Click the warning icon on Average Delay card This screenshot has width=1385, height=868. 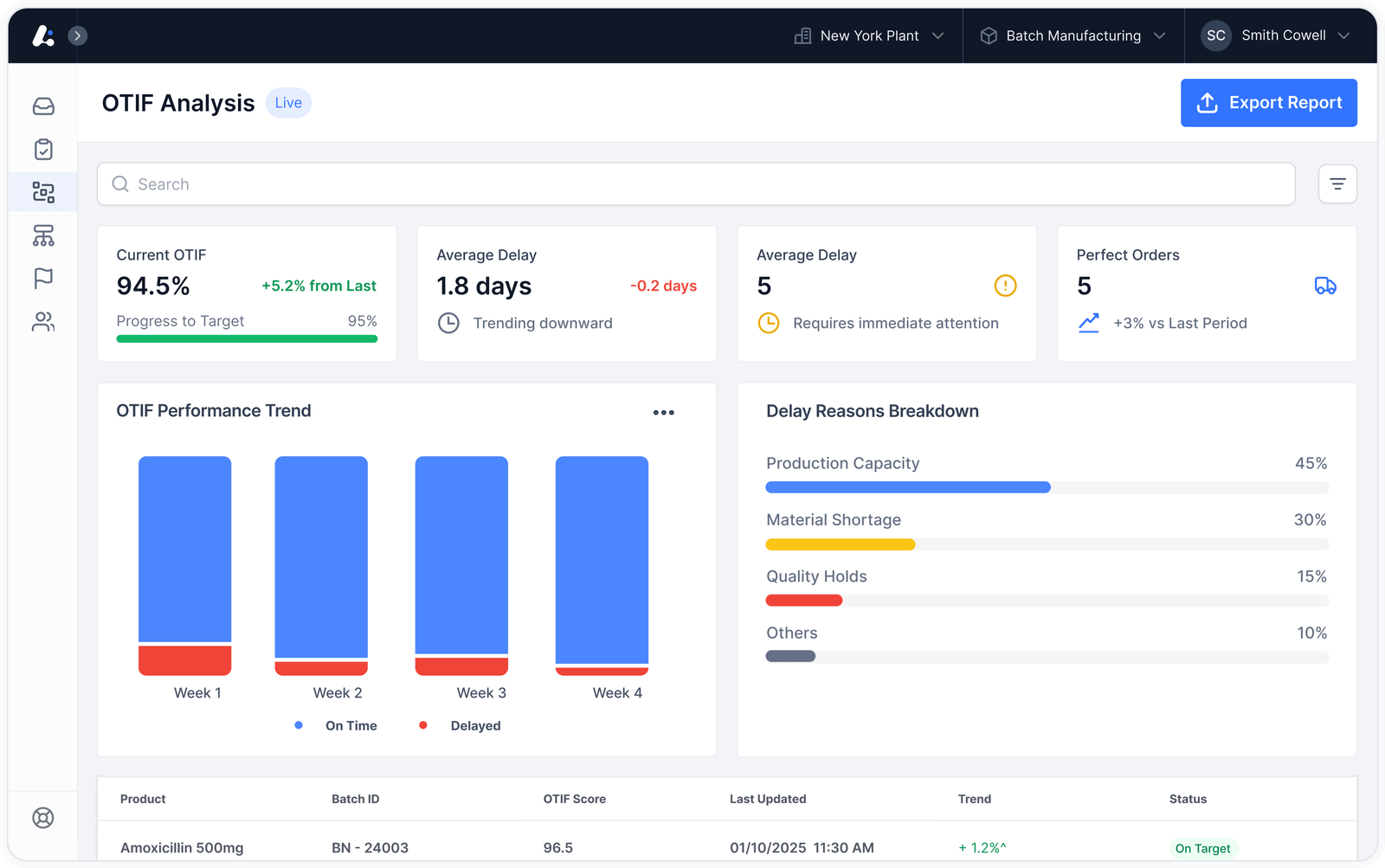(1005, 286)
